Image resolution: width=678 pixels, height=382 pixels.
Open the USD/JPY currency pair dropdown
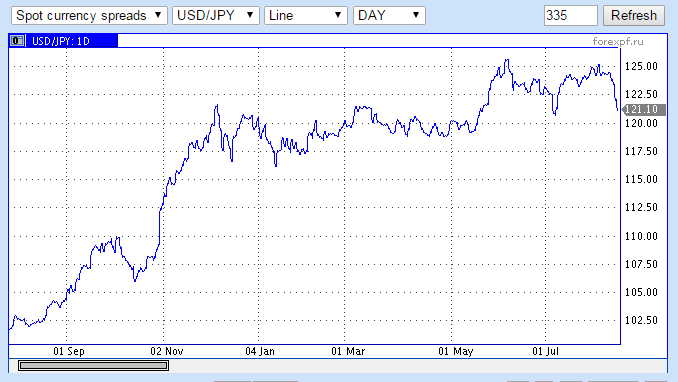[215, 16]
